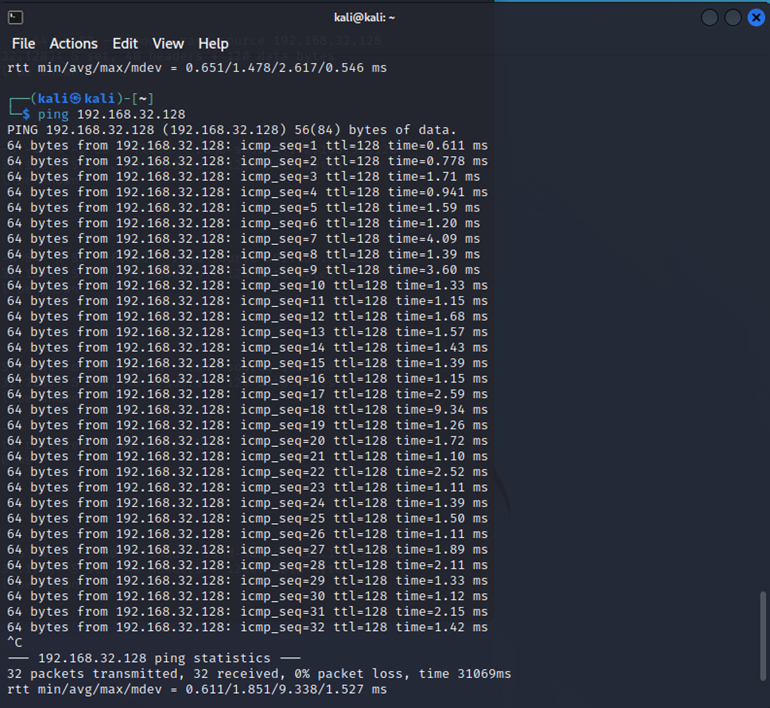
Task: Close the kali terminal window
Action: [x=756, y=17]
